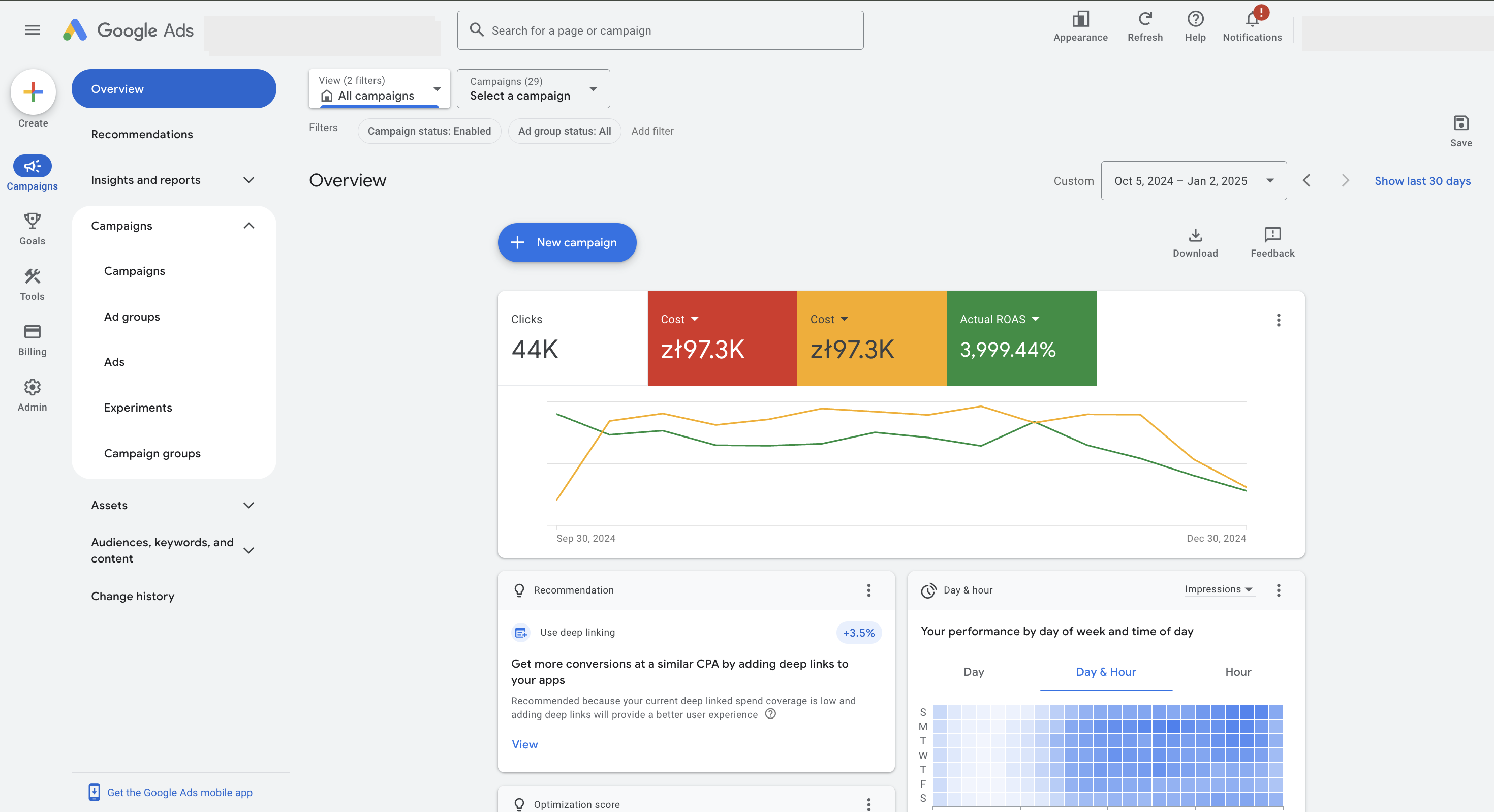Open Ad groups page
Viewport: 1494px width, 812px height.
click(x=132, y=317)
